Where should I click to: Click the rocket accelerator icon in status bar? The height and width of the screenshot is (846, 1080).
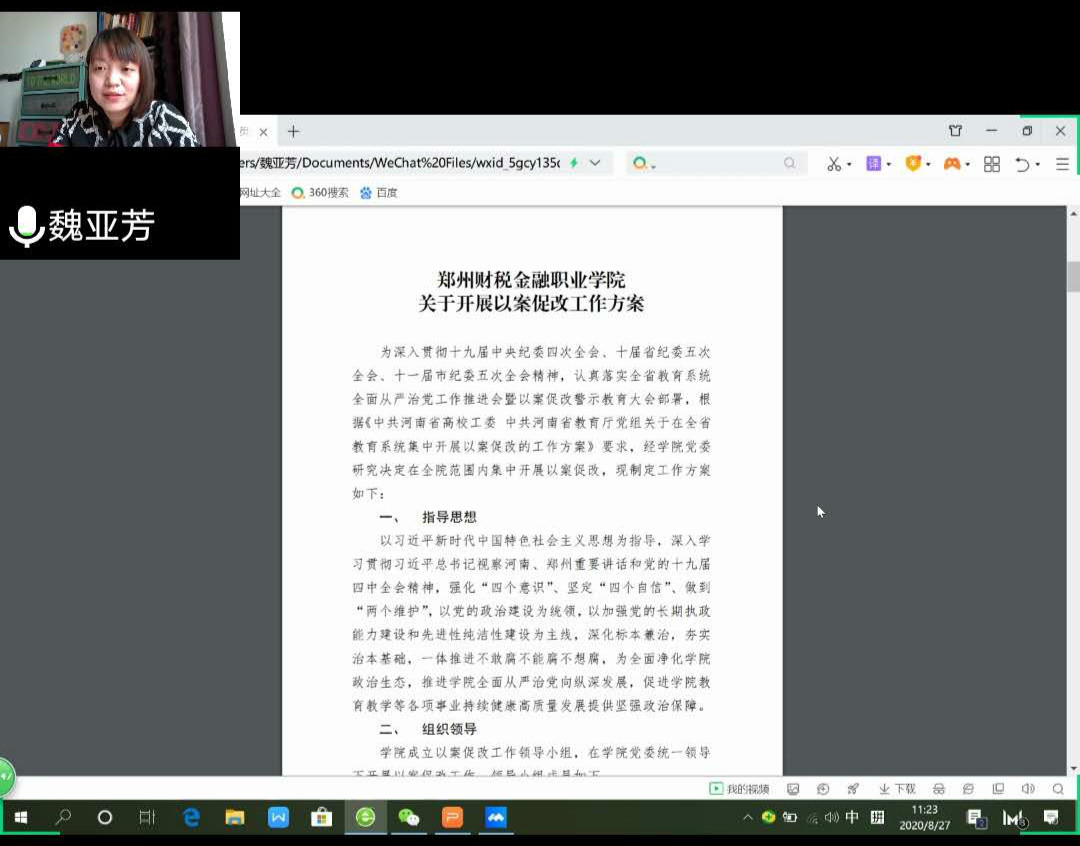853,789
